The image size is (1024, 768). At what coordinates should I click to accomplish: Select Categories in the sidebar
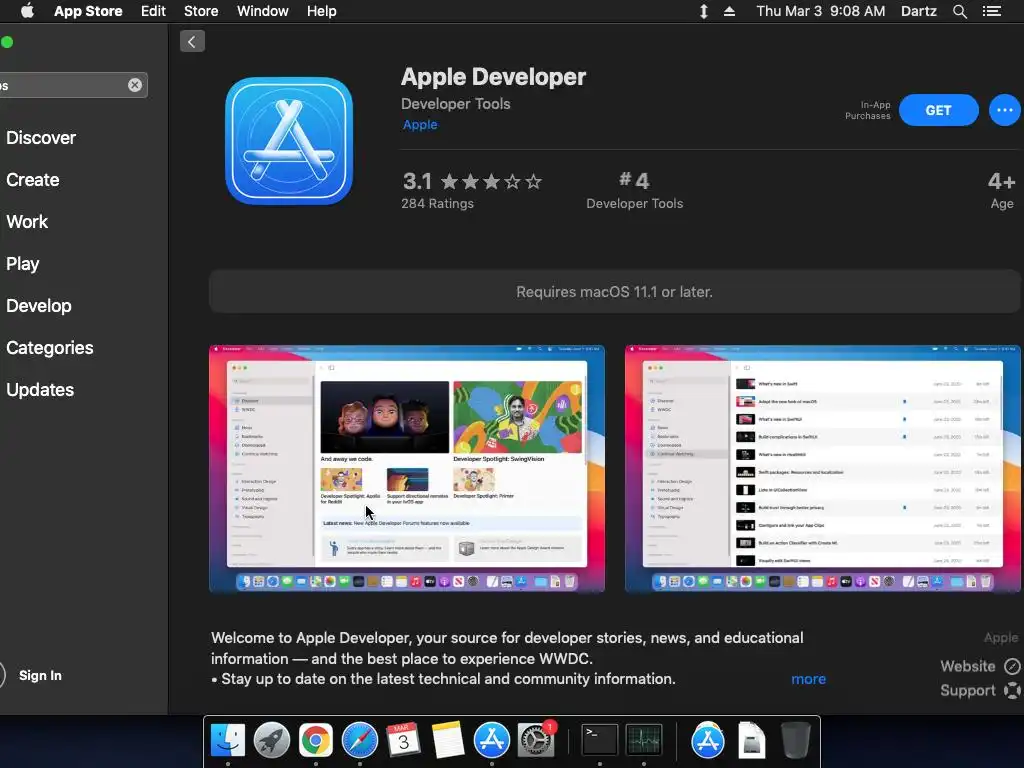click(x=50, y=347)
